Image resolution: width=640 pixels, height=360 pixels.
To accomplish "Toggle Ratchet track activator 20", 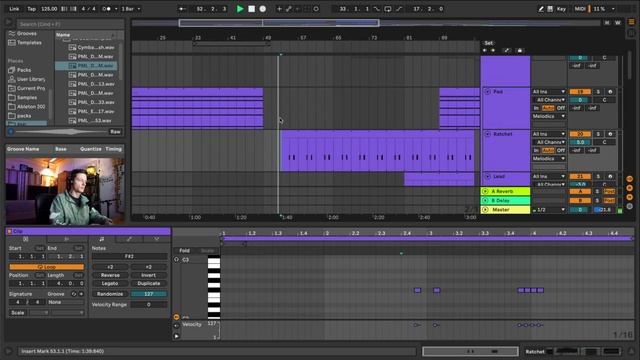I will (580, 134).
